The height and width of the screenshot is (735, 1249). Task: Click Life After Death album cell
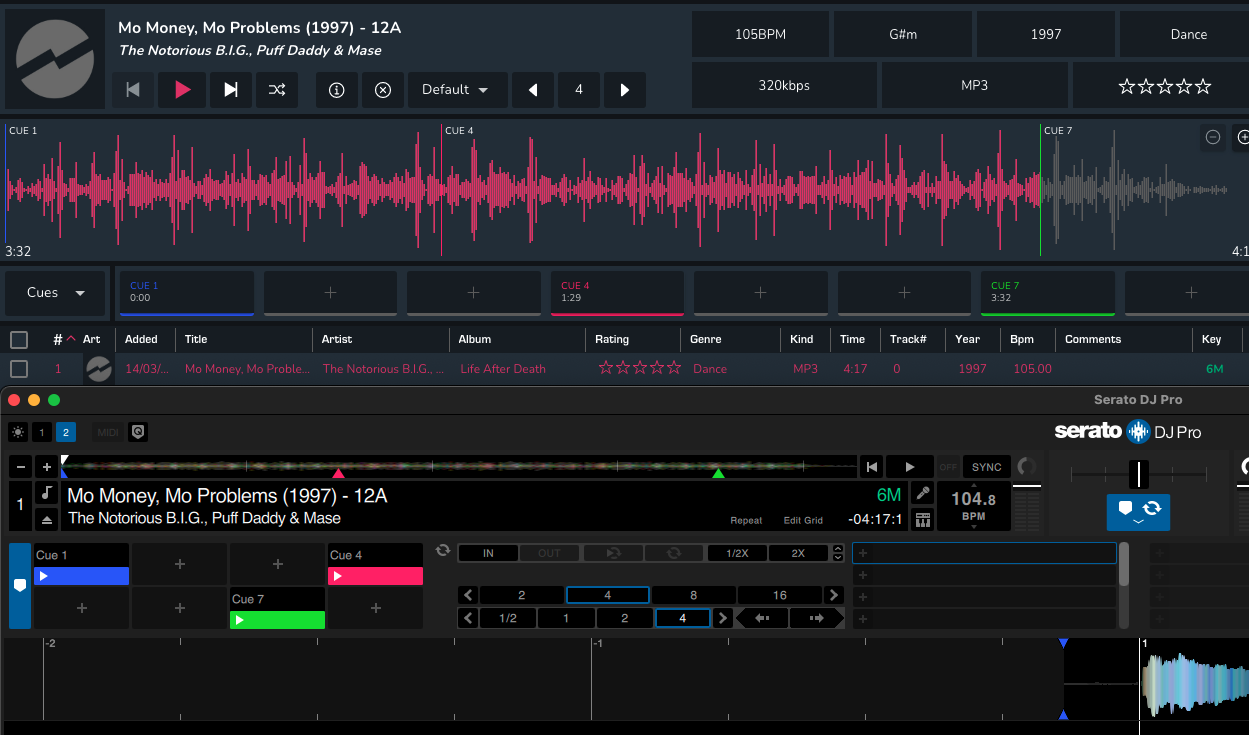coord(503,369)
